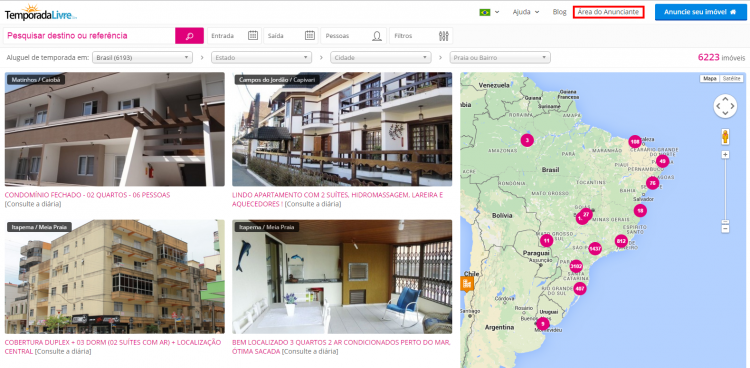The width and height of the screenshot is (750, 368).
Task: Open the Cidade dropdown
Action: click(x=381, y=57)
